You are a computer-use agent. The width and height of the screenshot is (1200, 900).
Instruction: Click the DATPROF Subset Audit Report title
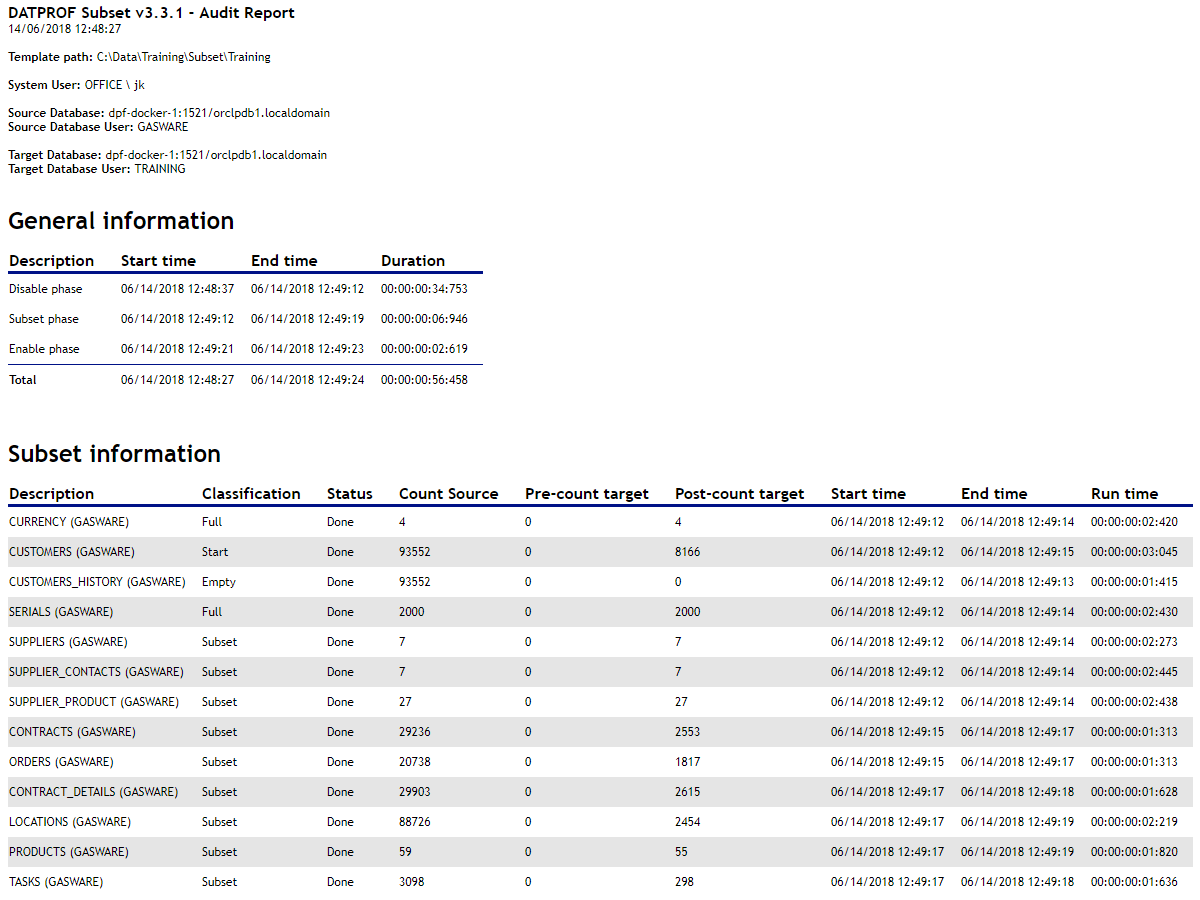(151, 13)
